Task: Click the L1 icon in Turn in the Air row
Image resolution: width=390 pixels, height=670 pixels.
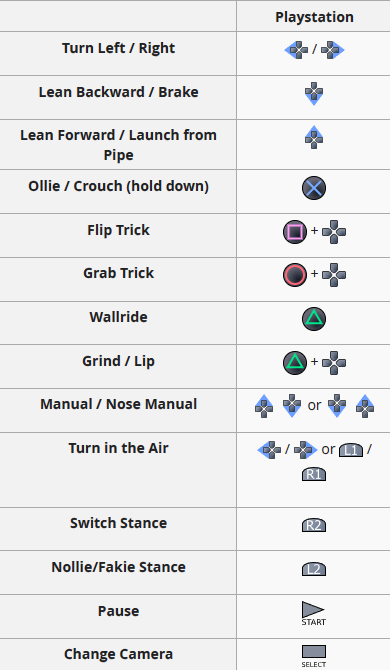Action: pyautogui.click(x=351, y=450)
